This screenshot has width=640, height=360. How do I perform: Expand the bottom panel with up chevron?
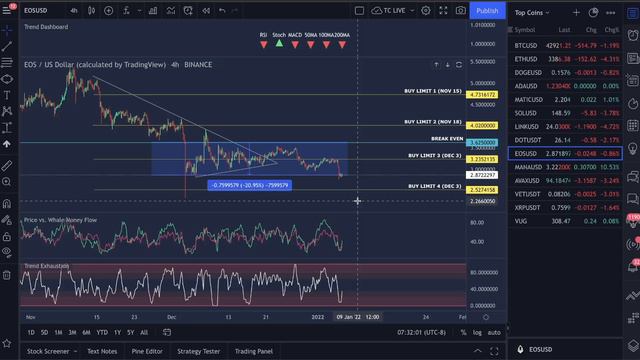[x=477, y=351]
